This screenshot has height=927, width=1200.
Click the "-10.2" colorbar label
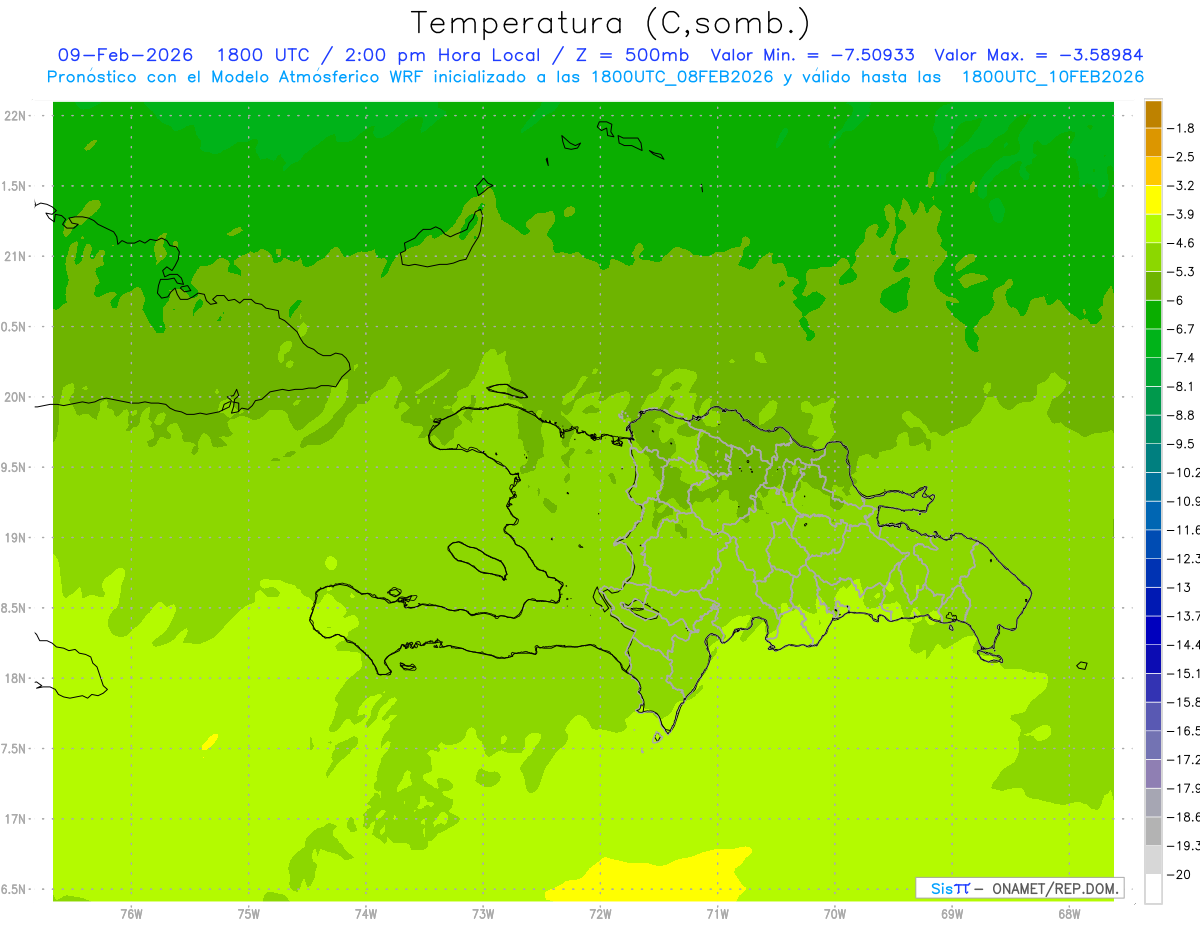(1183, 473)
